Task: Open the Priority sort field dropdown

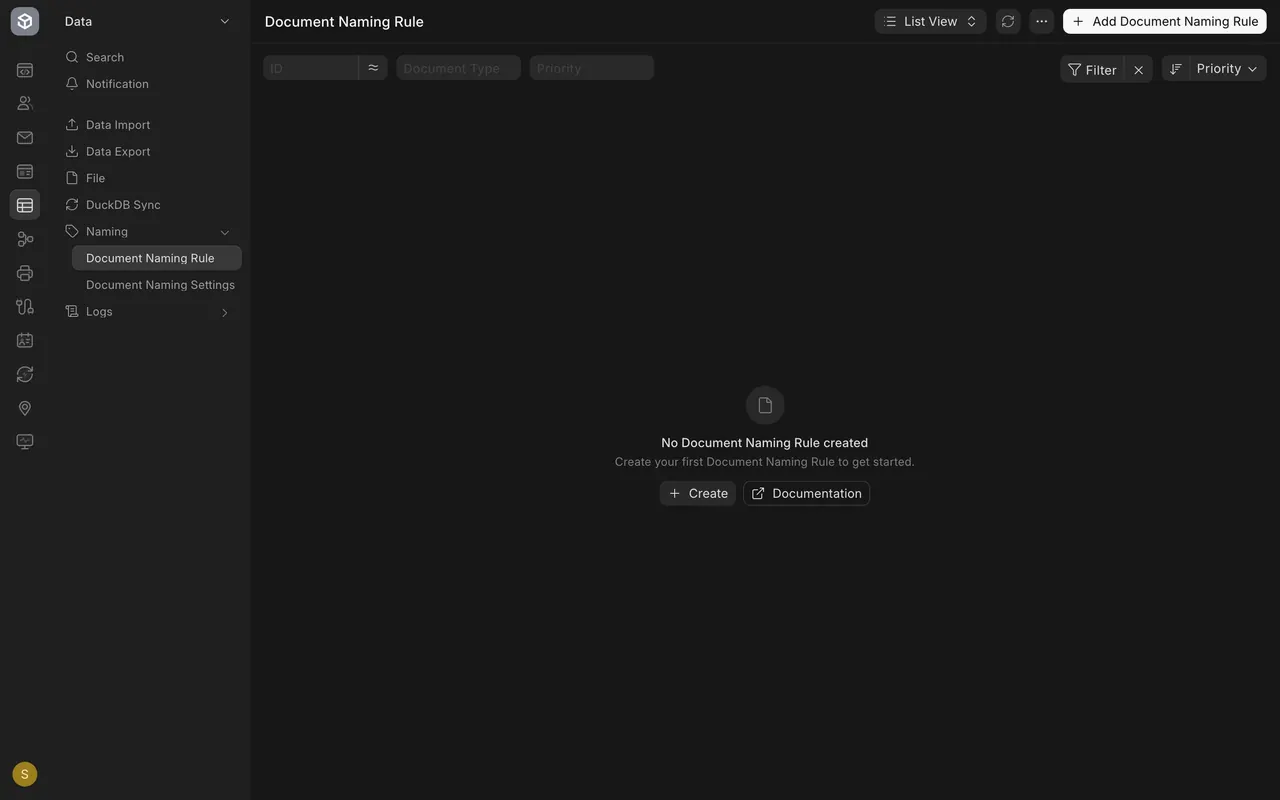Action: click(1227, 68)
